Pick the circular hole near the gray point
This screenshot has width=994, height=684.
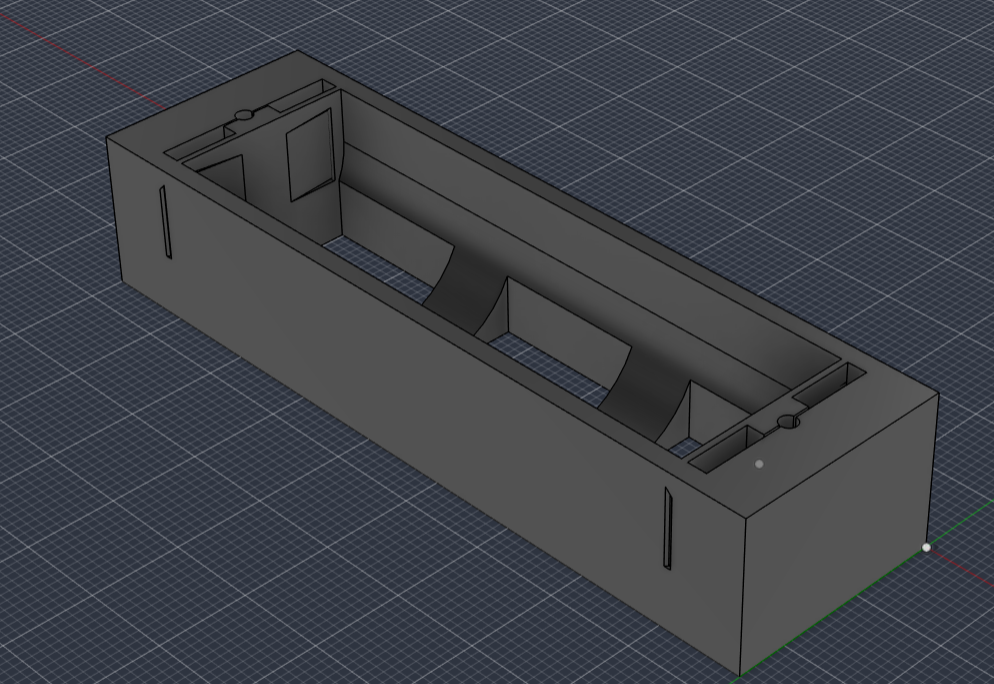(788, 422)
